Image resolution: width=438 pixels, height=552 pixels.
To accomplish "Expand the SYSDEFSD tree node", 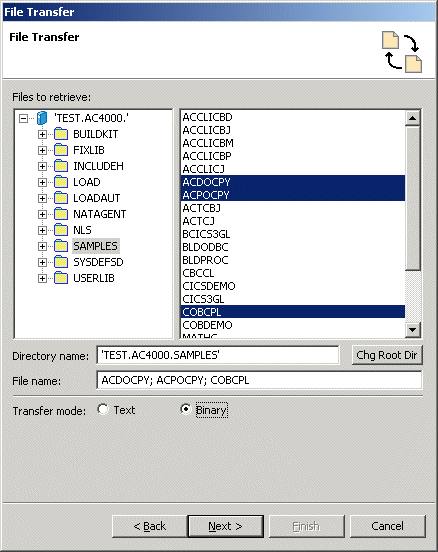I will click(x=42, y=263).
